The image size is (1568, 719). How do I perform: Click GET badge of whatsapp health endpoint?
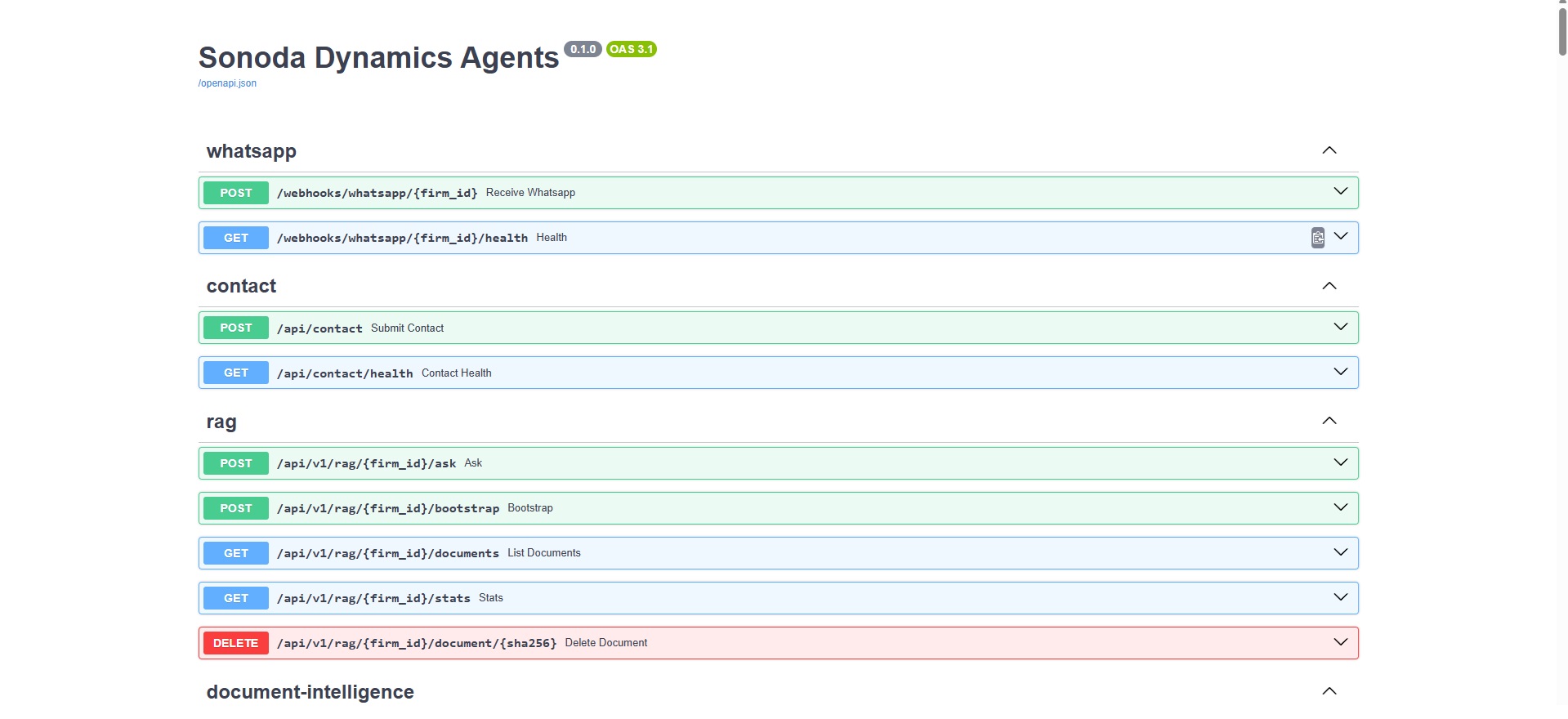(x=236, y=238)
